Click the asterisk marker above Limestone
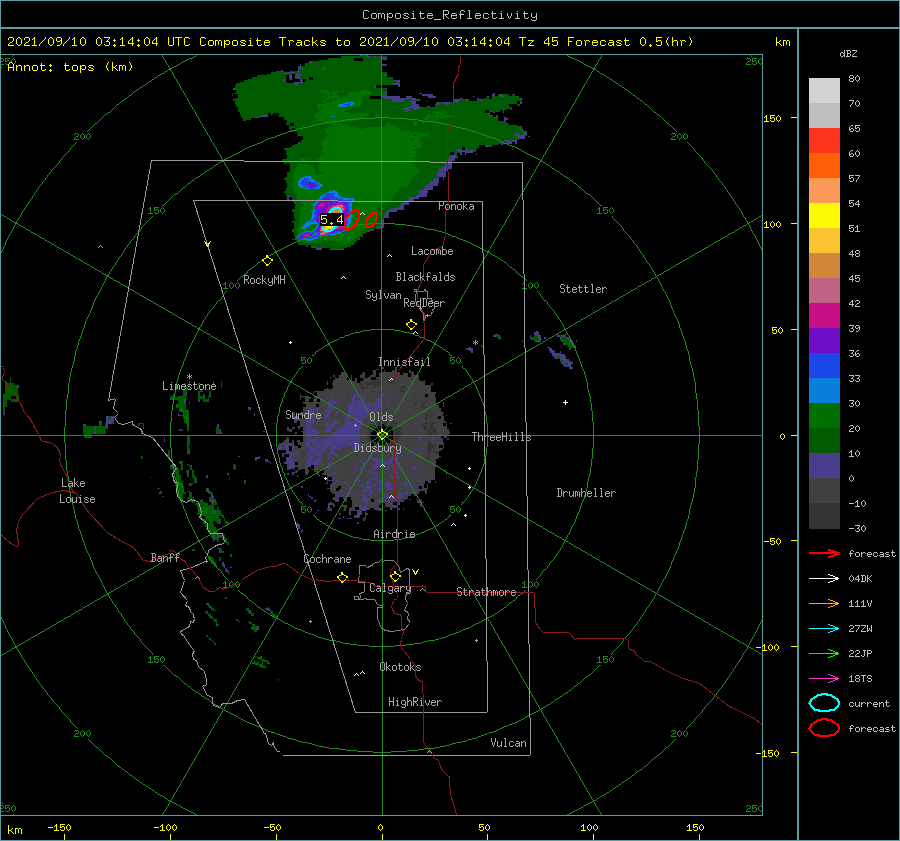The height and width of the screenshot is (841, 900). [189, 377]
